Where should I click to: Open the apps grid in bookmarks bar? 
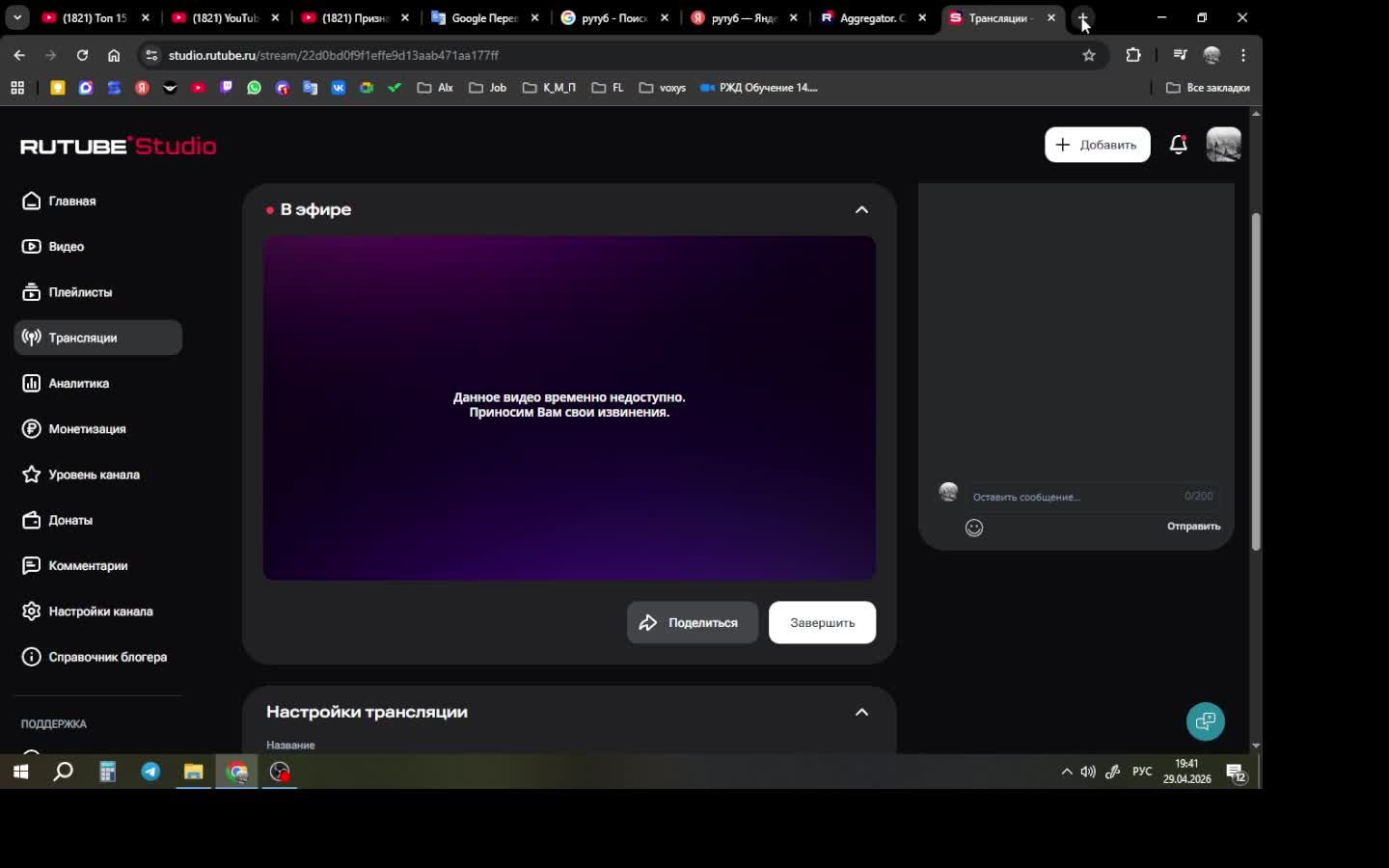[17, 88]
